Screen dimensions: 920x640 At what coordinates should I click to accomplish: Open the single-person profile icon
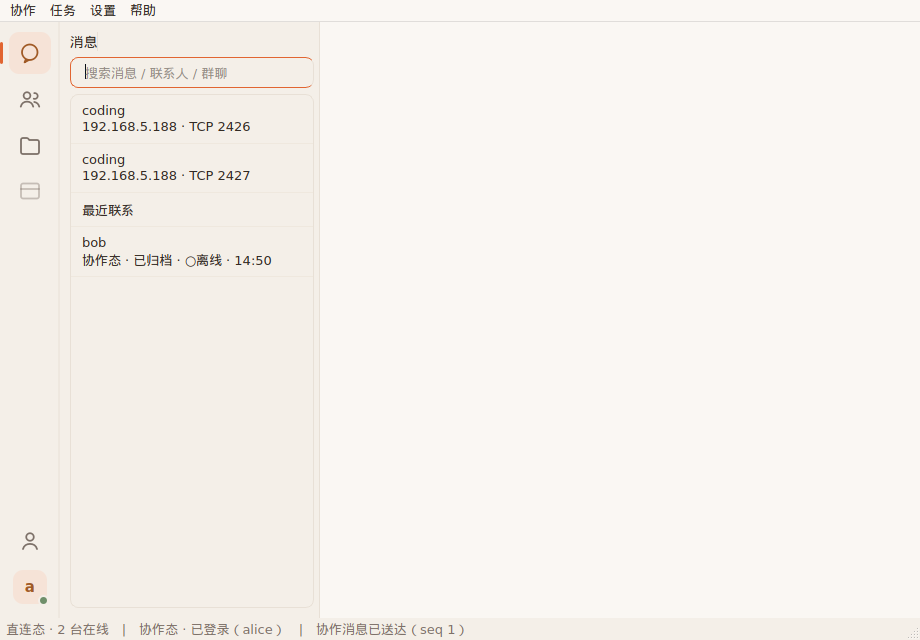coord(30,541)
